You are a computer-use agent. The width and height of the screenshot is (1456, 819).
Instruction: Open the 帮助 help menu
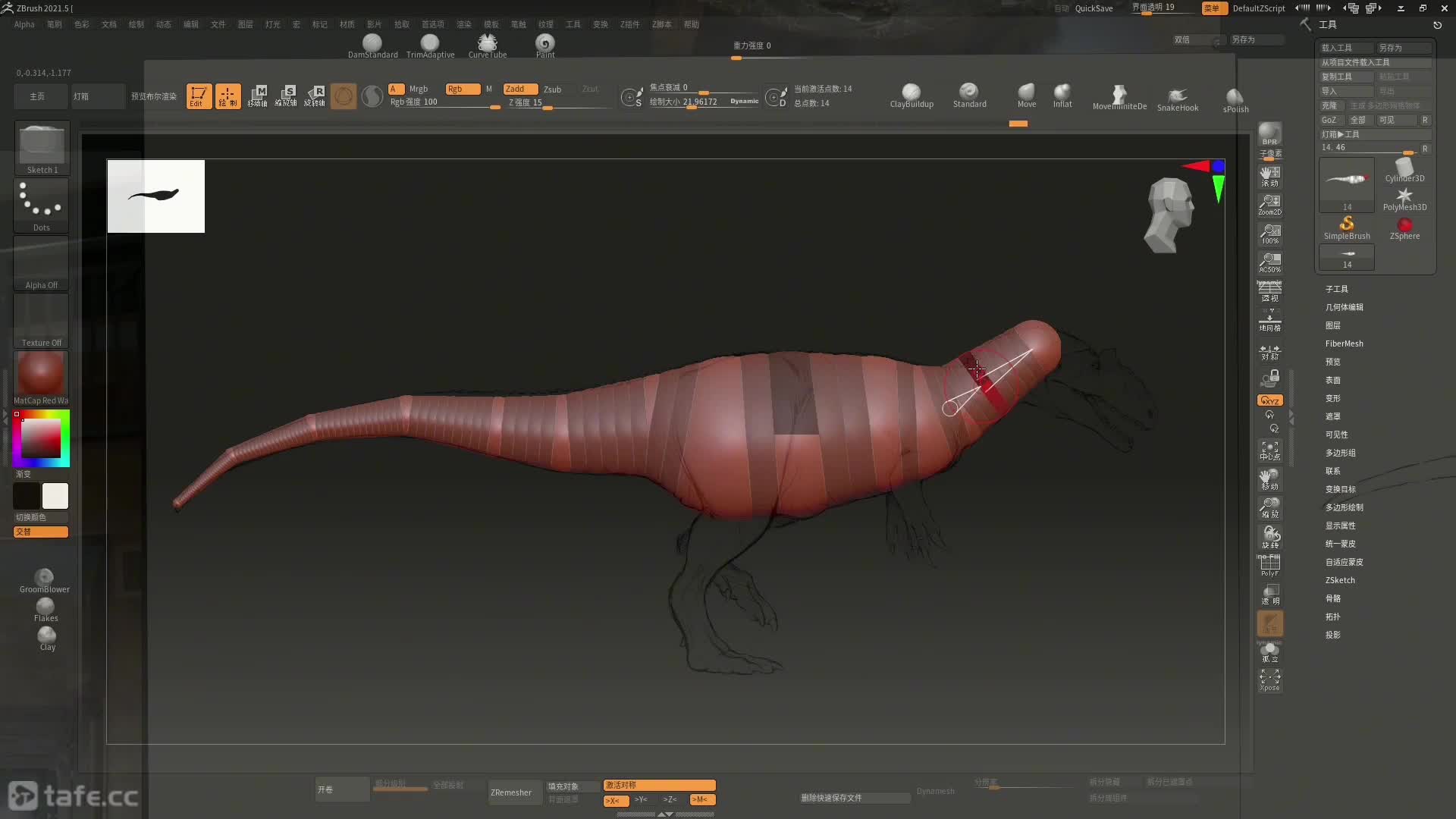pyautogui.click(x=691, y=24)
